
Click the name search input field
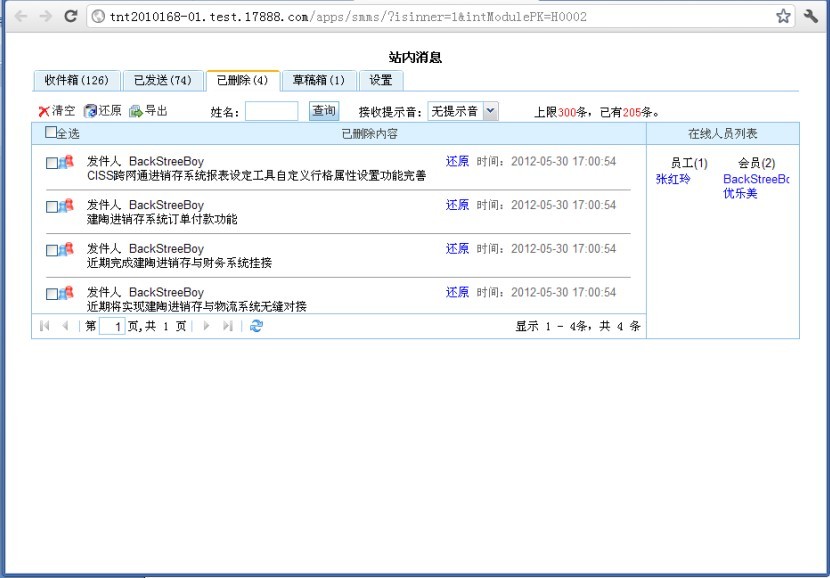[x=271, y=112]
